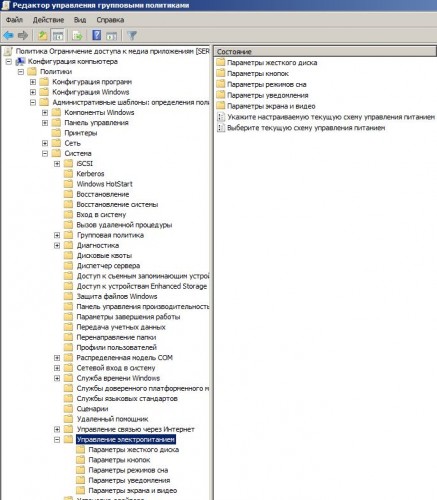Click the Windows HotStart folder icon
The image size is (437, 500).
tap(68, 184)
